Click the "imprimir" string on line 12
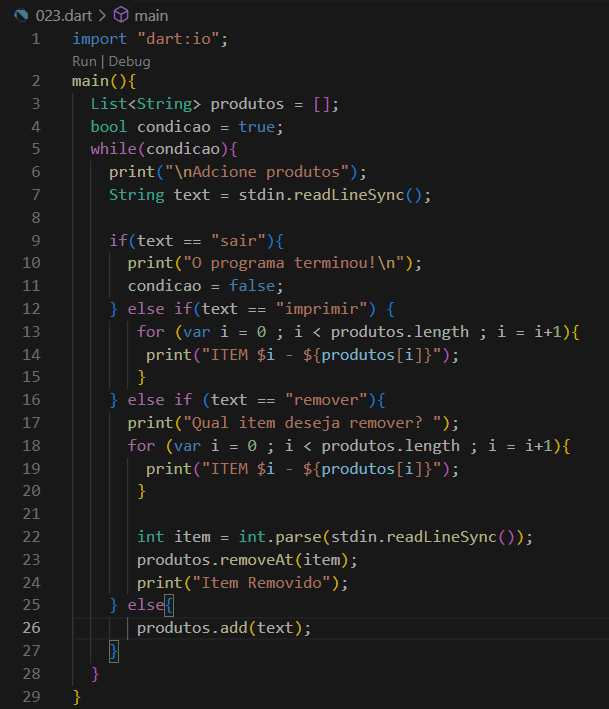Image resolution: width=609 pixels, height=709 pixels. click(321, 309)
